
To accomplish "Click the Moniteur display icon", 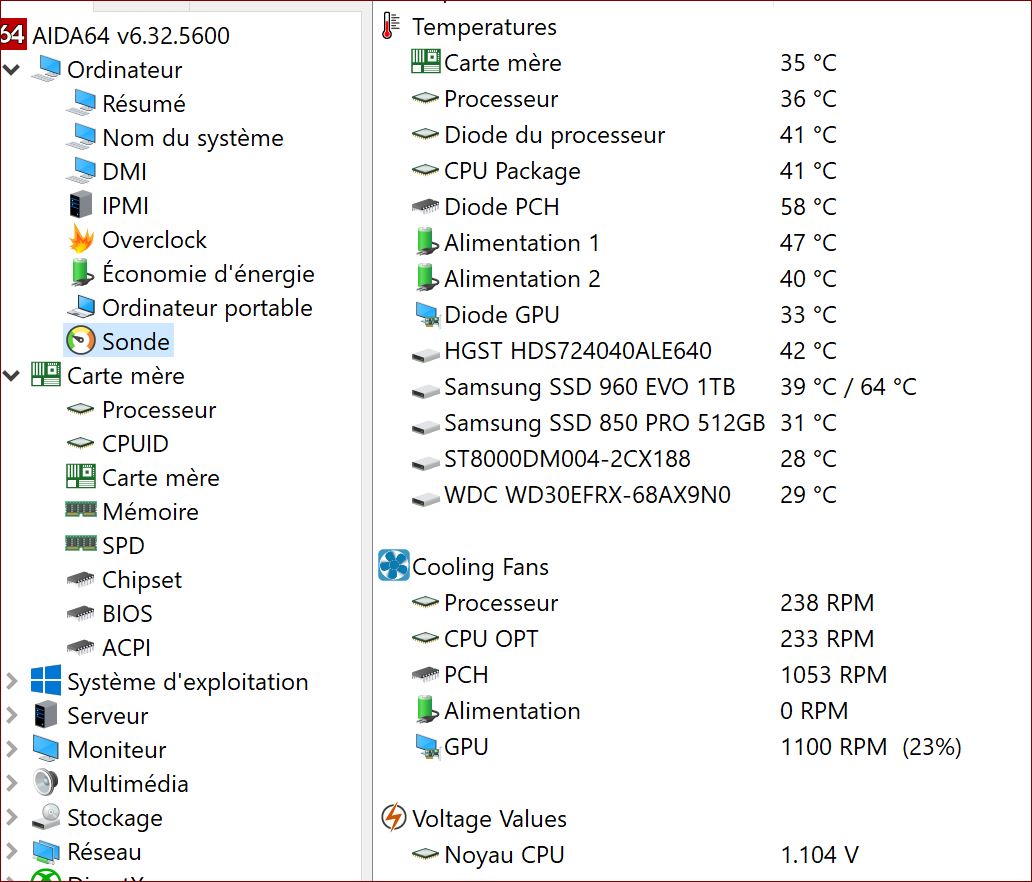I will pos(46,749).
